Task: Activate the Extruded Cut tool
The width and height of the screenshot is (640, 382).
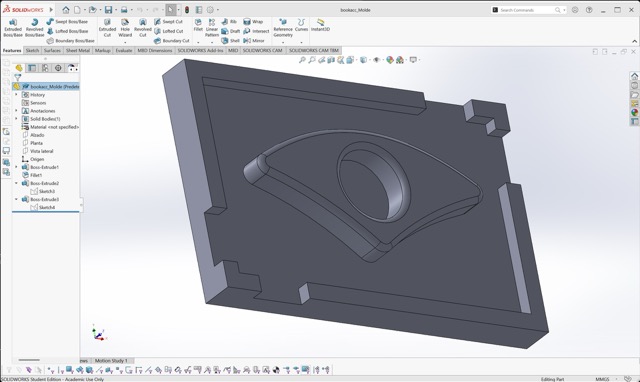Action: (x=107, y=28)
